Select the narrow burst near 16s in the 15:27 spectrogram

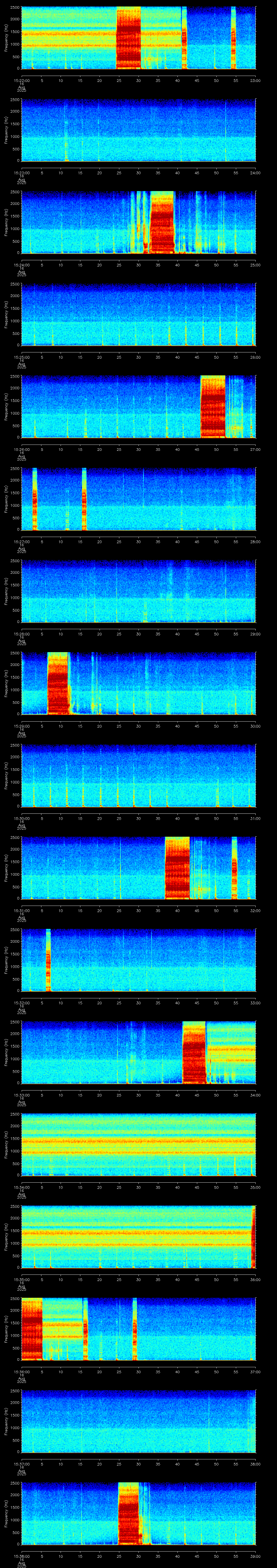tap(84, 499)
